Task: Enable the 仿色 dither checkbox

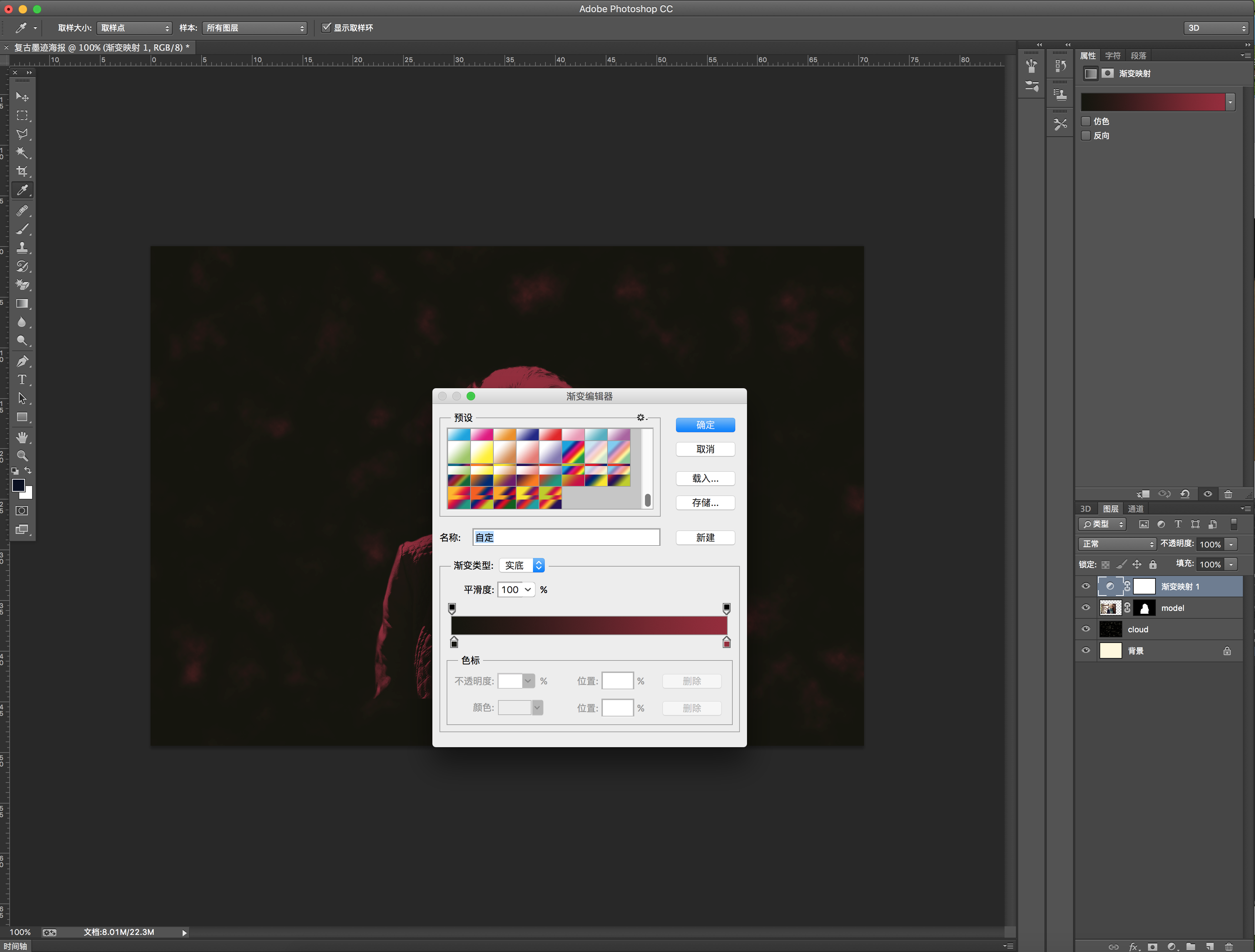Action: 1086,121
